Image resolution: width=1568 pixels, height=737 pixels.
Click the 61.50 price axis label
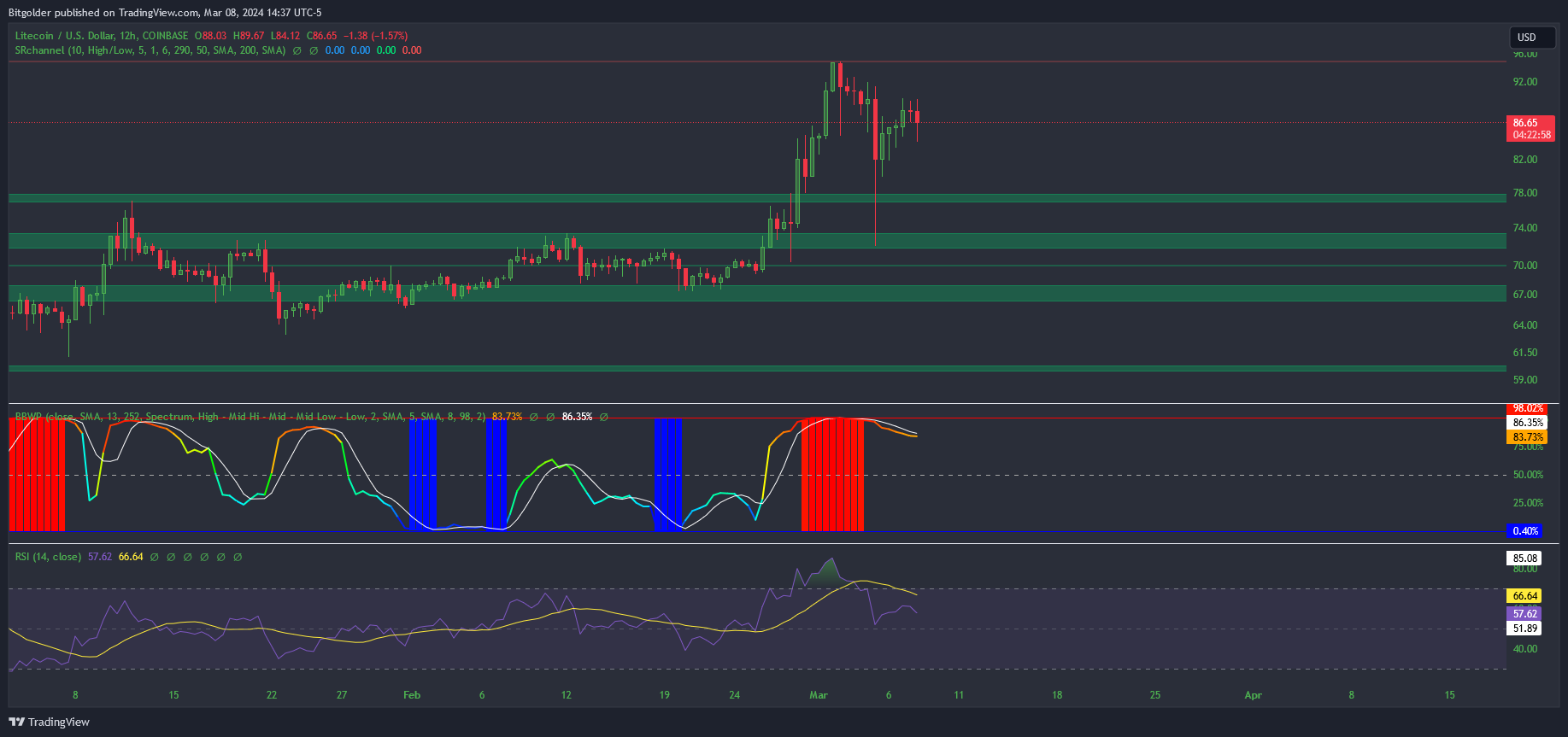(x=1525, y=353)
